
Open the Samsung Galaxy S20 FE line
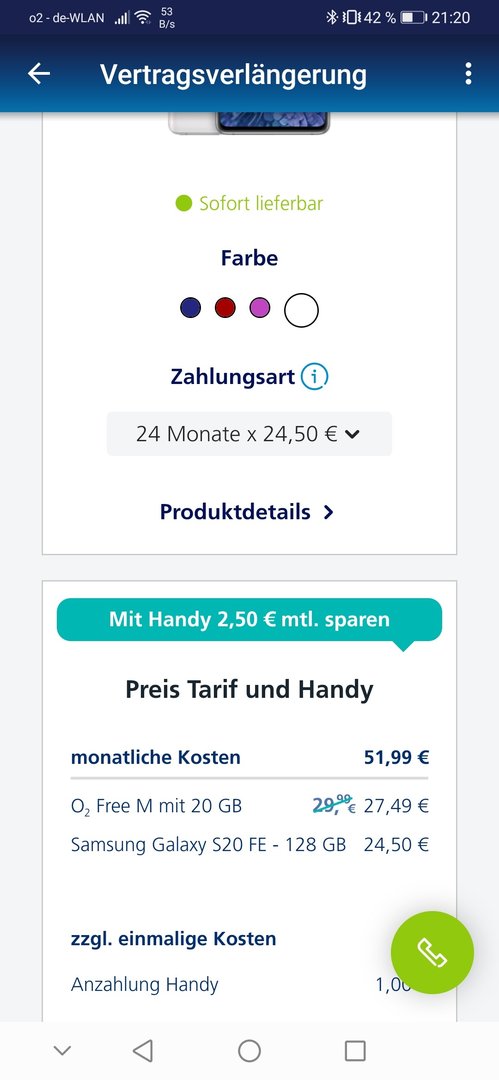click(x=250, y=844)
